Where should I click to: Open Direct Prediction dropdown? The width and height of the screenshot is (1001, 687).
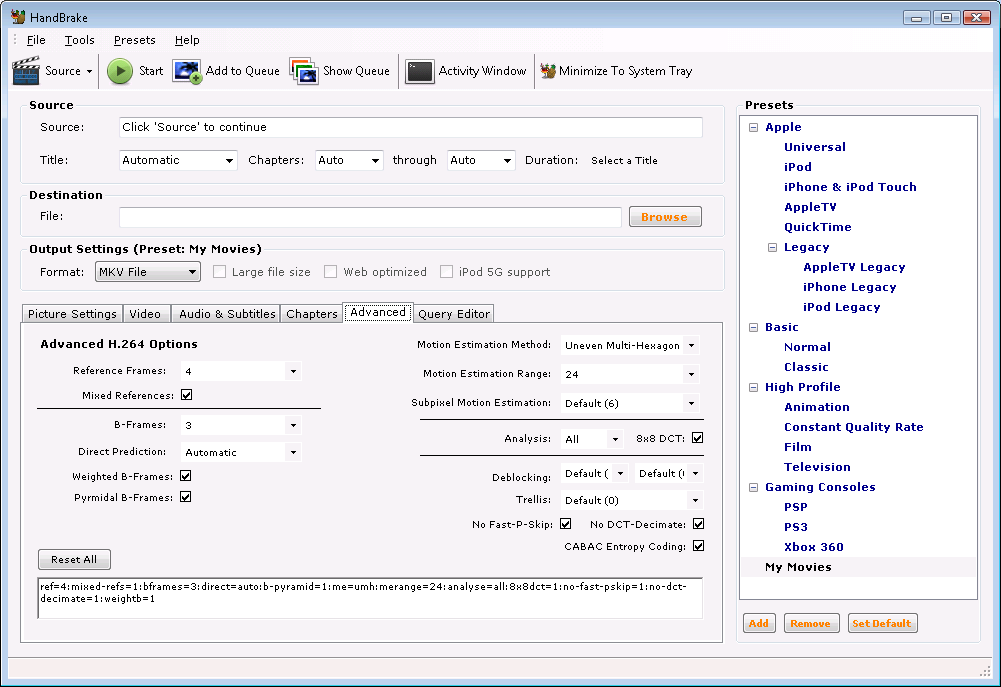pos(241,452)
